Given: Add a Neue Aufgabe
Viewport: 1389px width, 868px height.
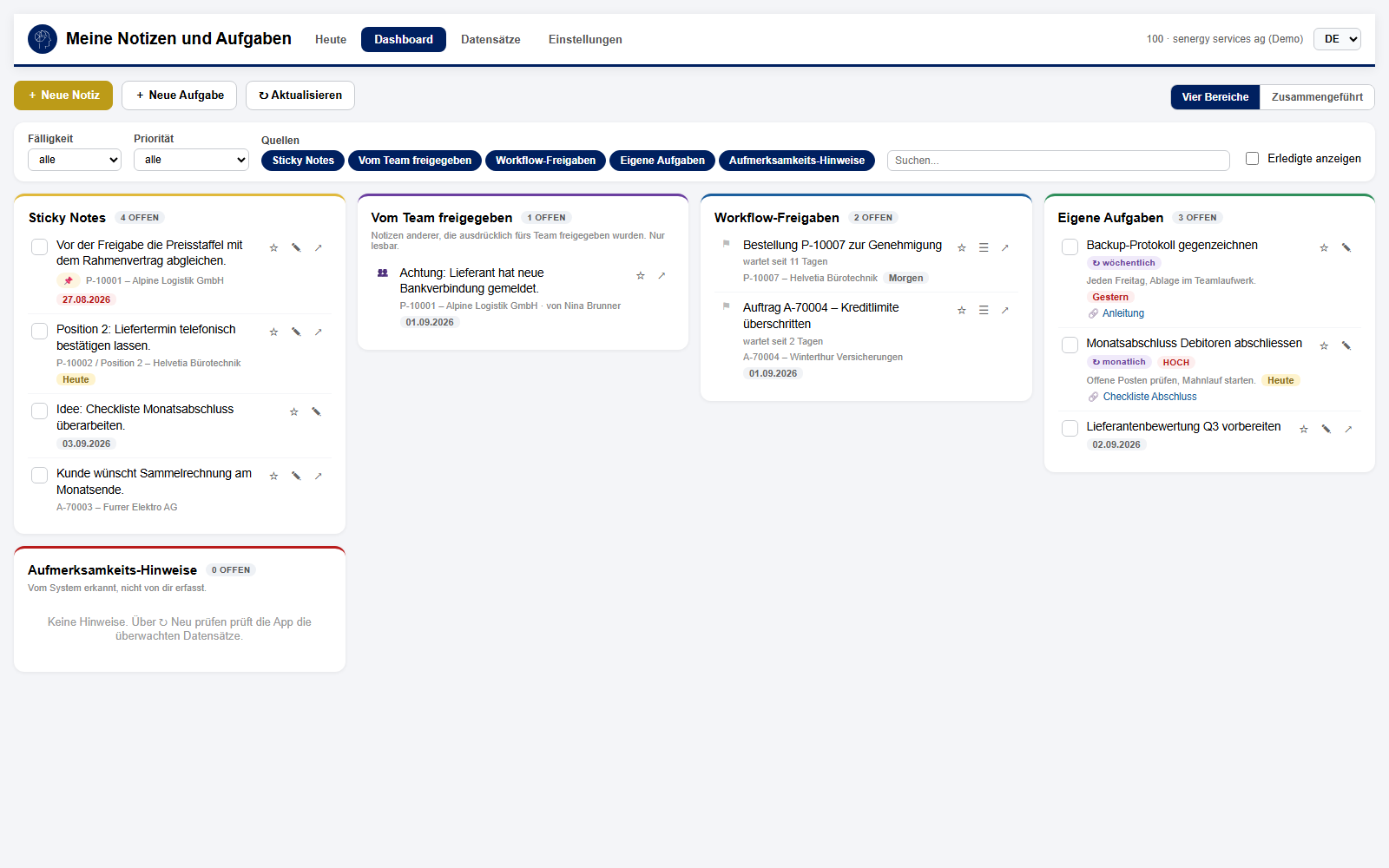Looking at the screenshot, I should click(x=180, y=95).
